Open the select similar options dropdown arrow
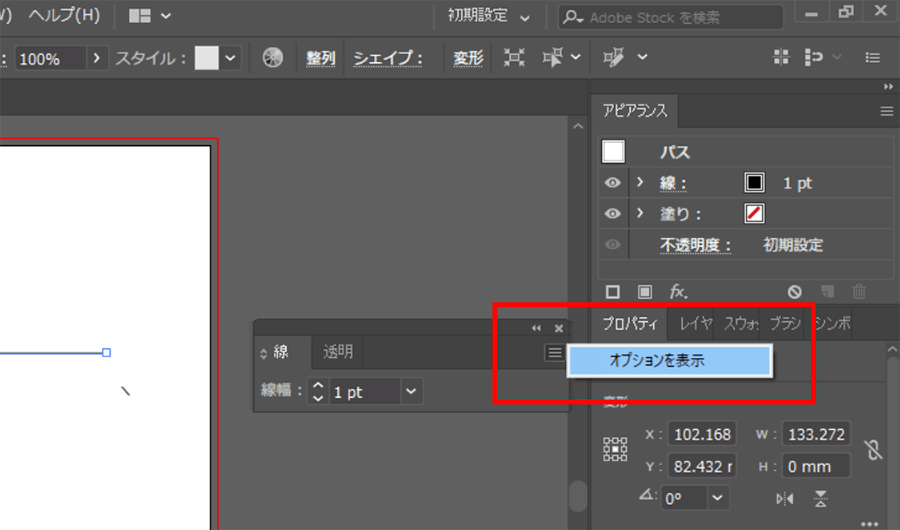Image resolution: width=900 pixels, height=530 pixels. pyautogui.click(x=576, y=57)
